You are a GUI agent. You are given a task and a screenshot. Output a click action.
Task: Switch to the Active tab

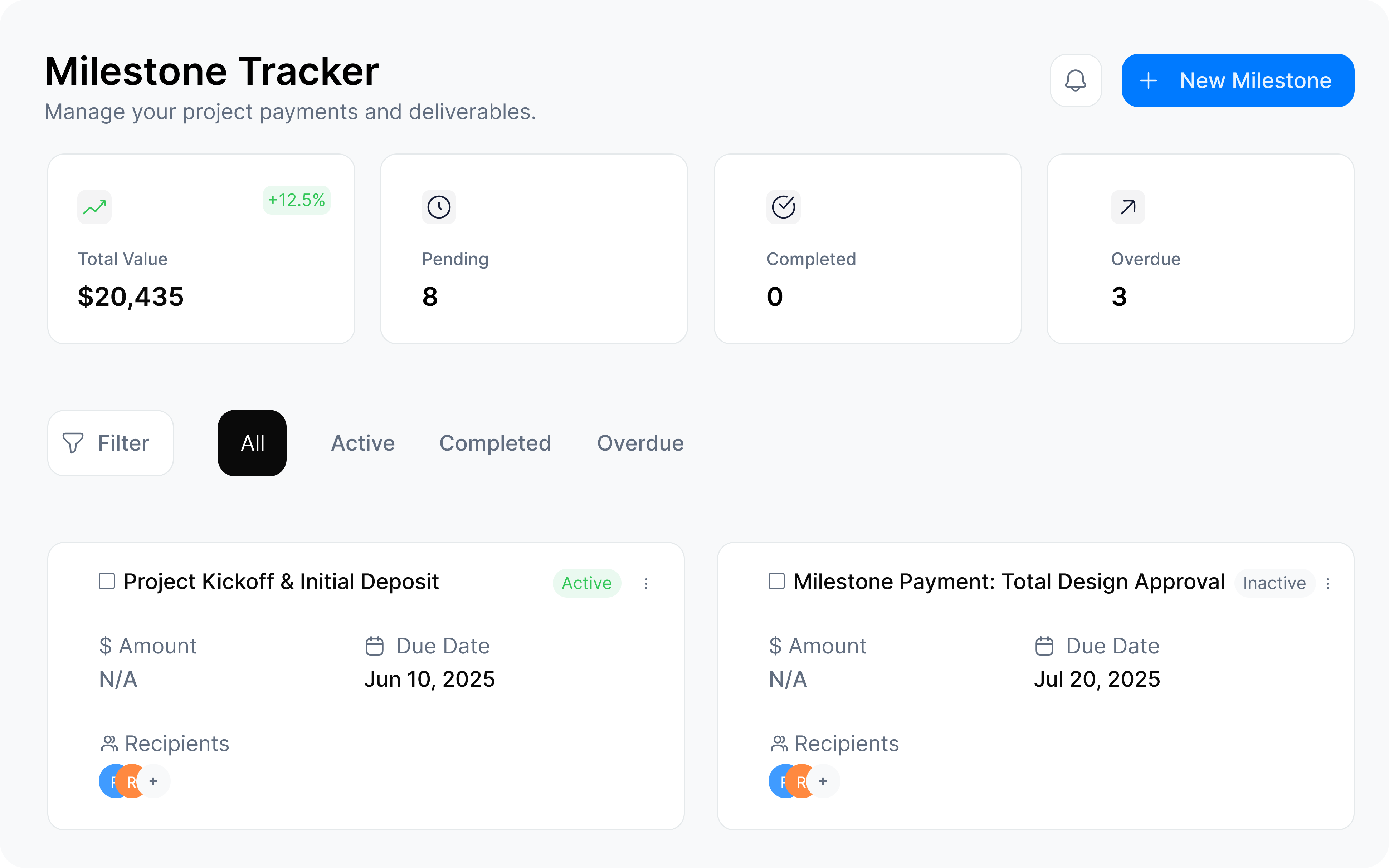pyautogui.click(x=363, y=443)
